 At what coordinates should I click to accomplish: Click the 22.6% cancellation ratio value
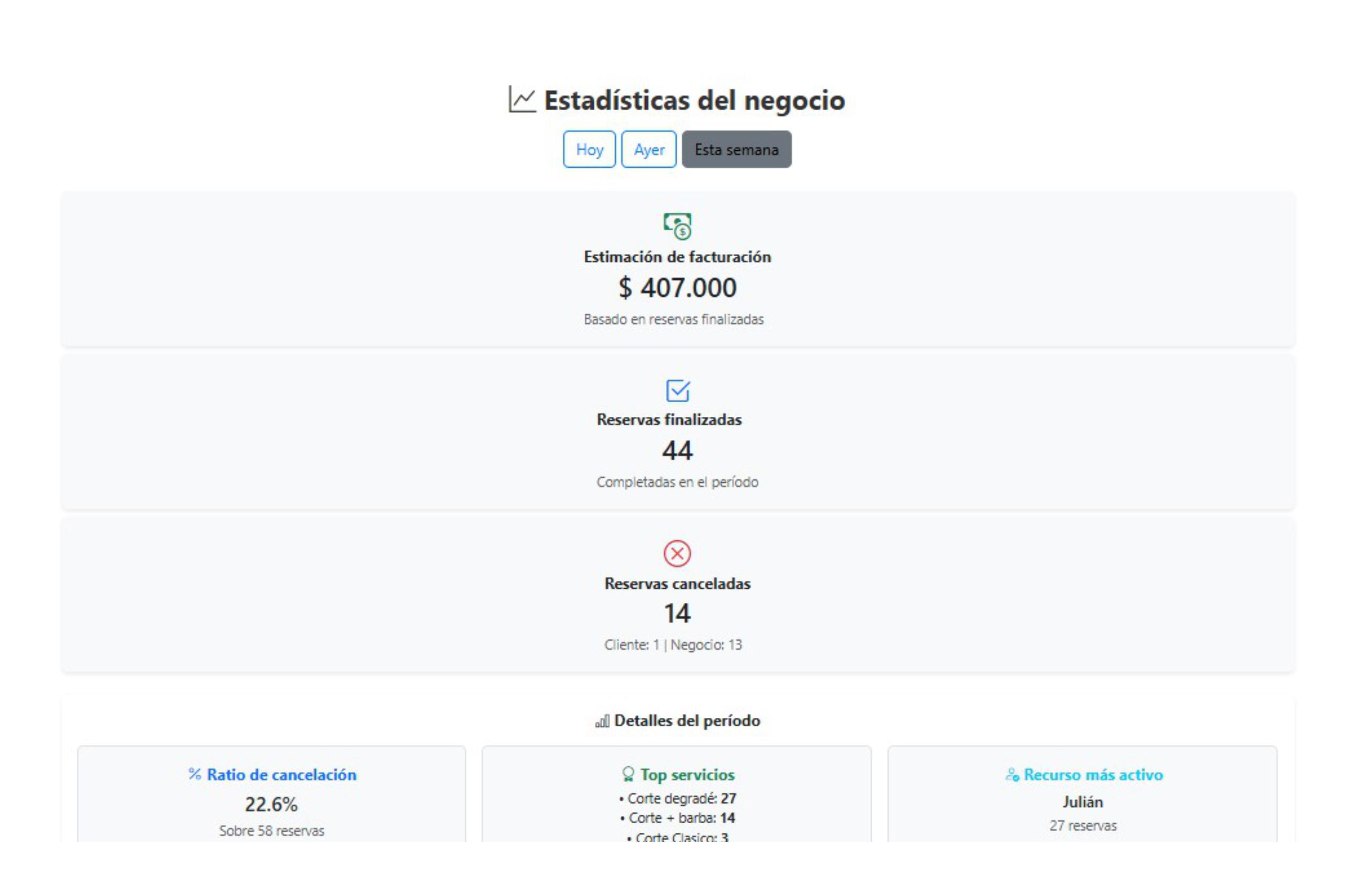coord(272,804)
